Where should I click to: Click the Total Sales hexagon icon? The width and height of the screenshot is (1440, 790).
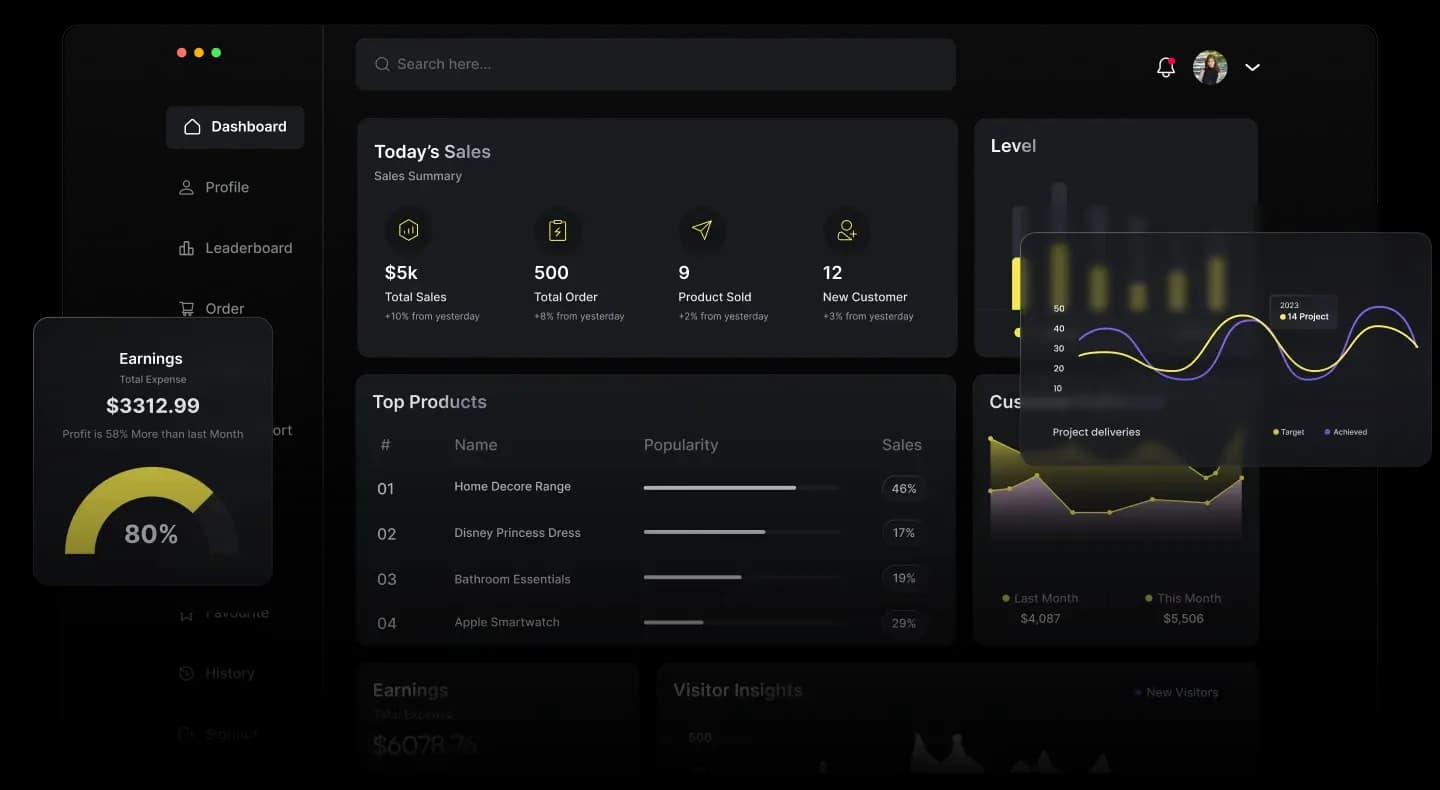[408, 230]
